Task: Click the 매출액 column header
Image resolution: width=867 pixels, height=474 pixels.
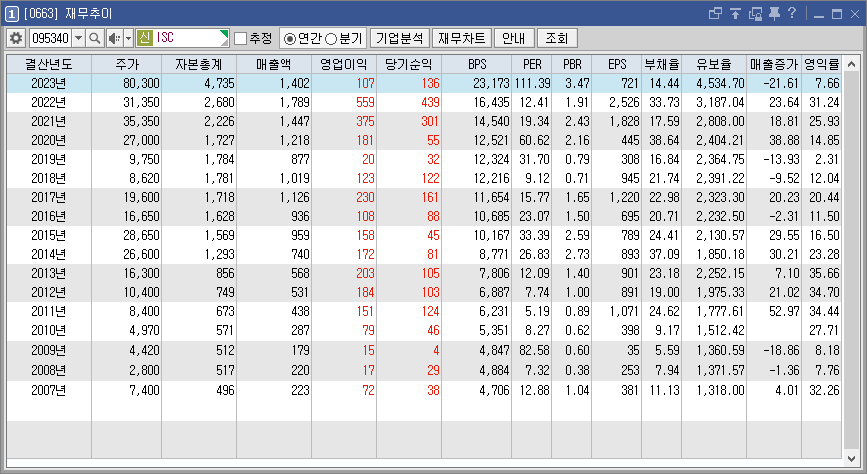Action: pyautogui.click(x=274, y=64)
